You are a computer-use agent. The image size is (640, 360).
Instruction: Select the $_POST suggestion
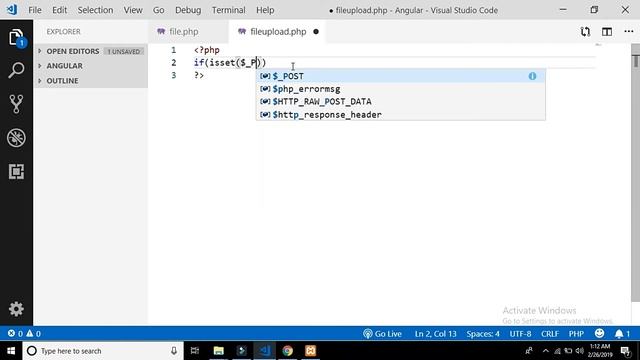(x=400, y=76)
